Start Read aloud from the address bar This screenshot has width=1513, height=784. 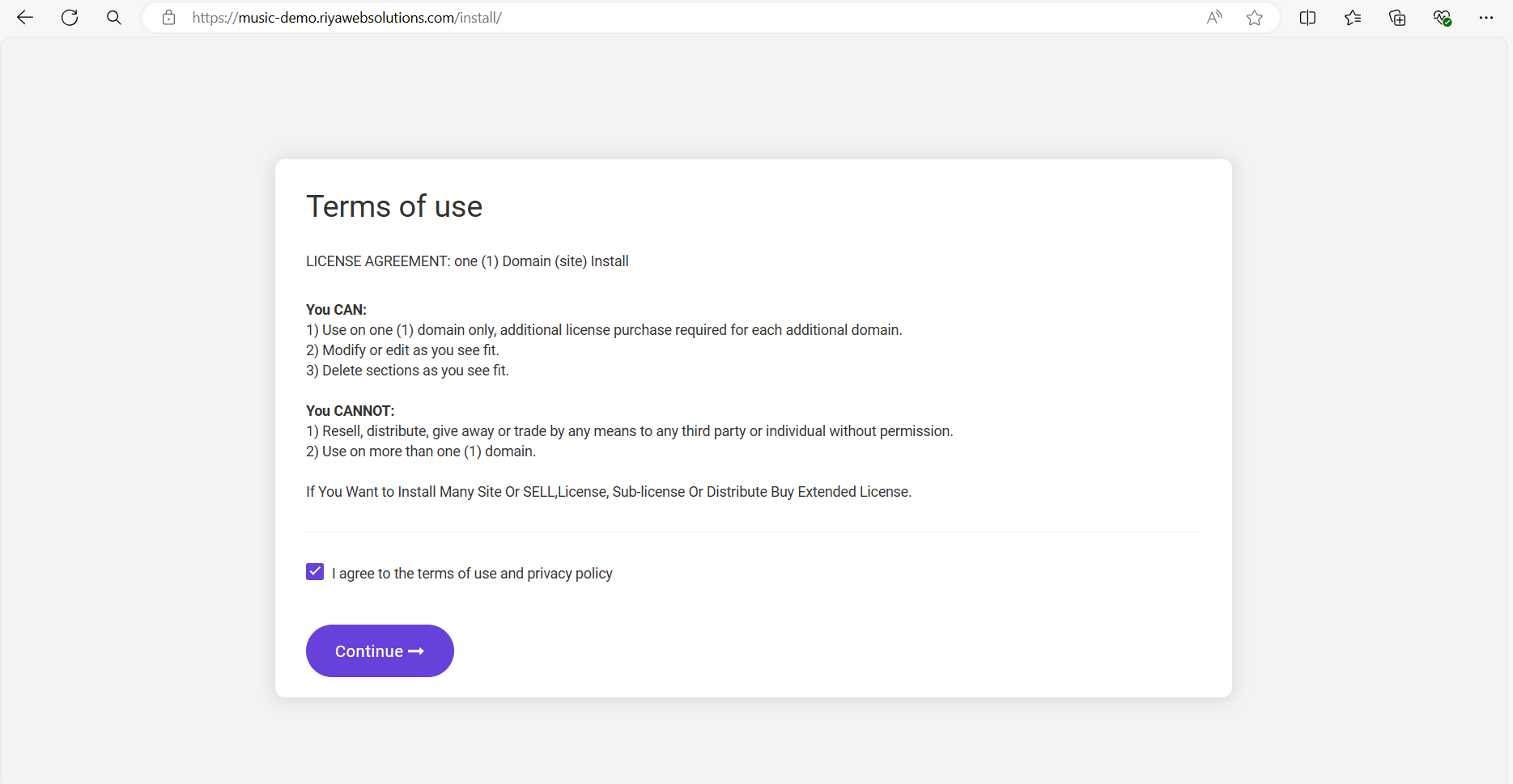point(1214,18)
